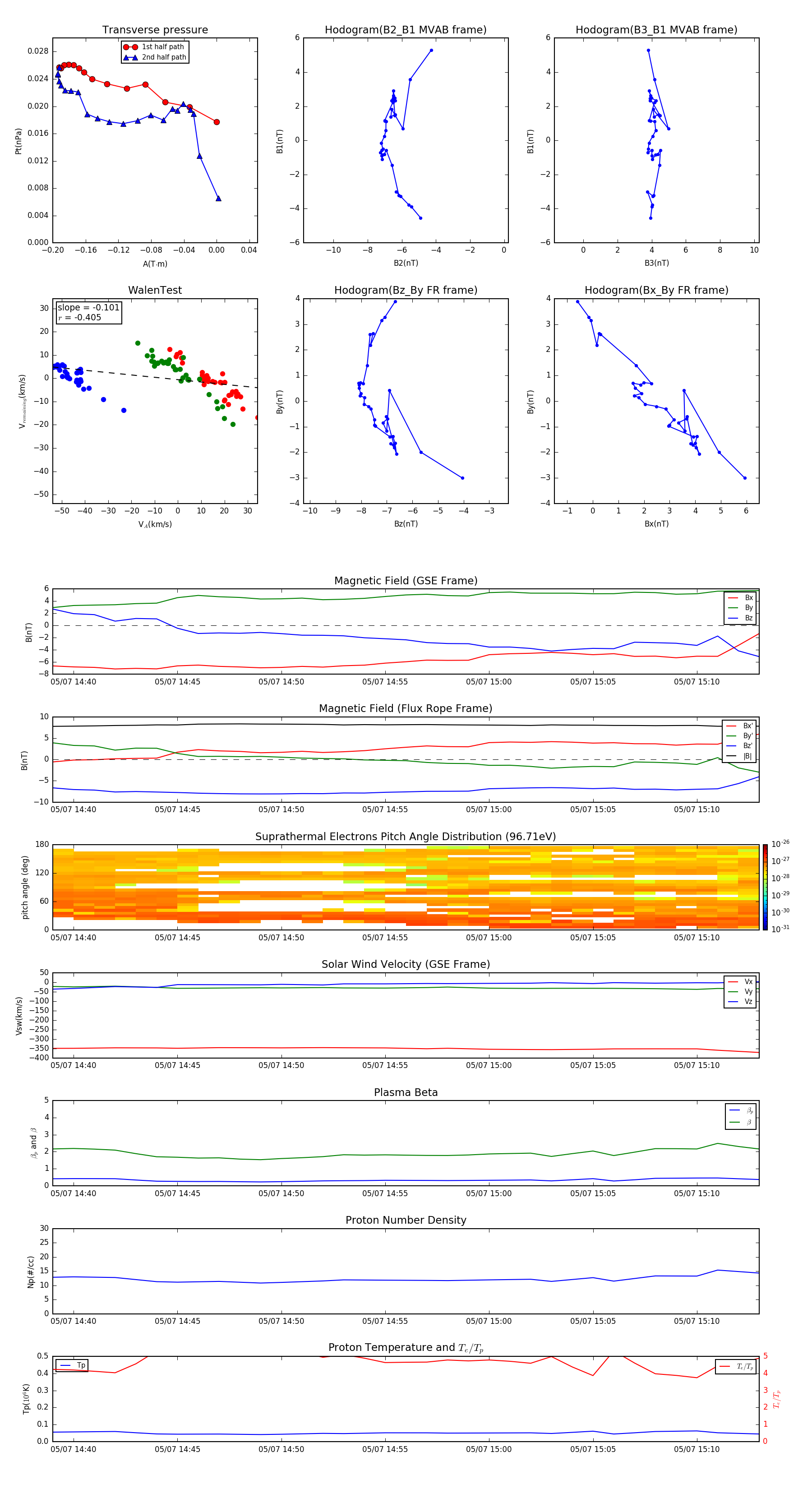The width and height of the screenshot is (812, 1489).
Task: Click the 'r = -0.405' annotation
Action: [x=80, y=317]
